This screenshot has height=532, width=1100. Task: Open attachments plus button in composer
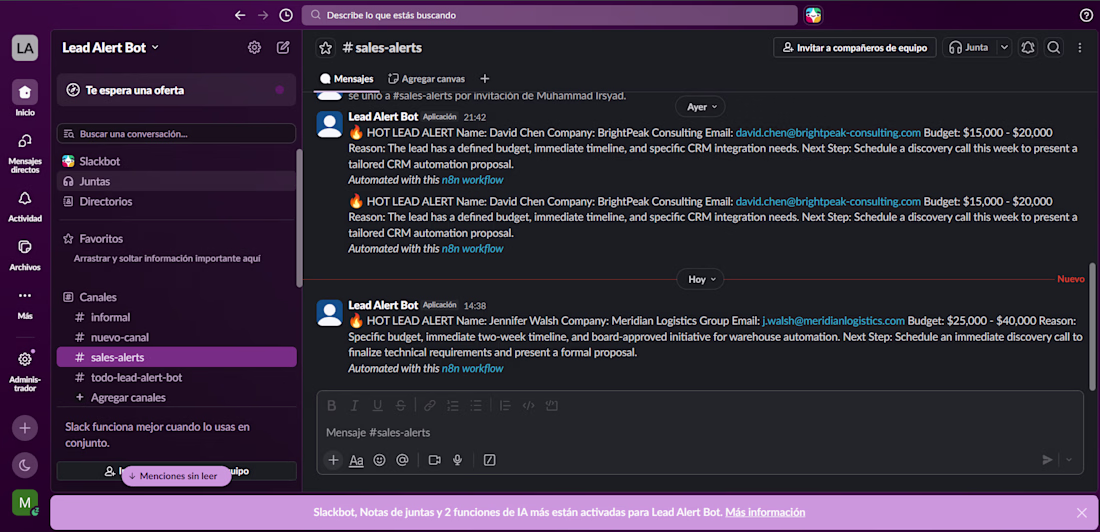[333, 460]
